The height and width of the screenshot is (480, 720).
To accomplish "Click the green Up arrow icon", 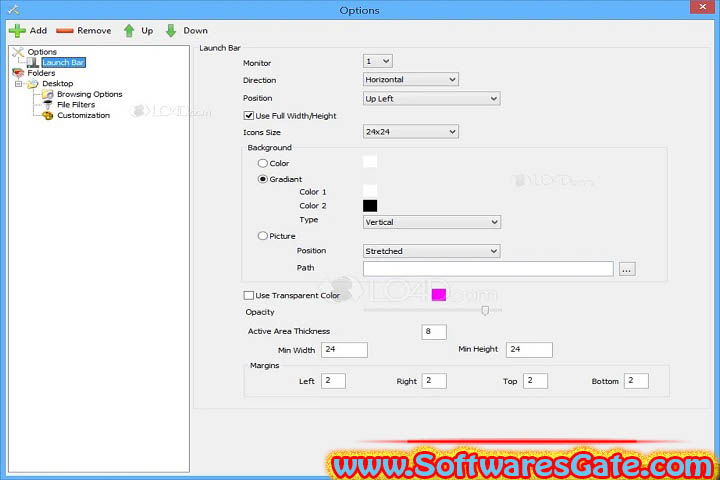I will click(129, 31).
